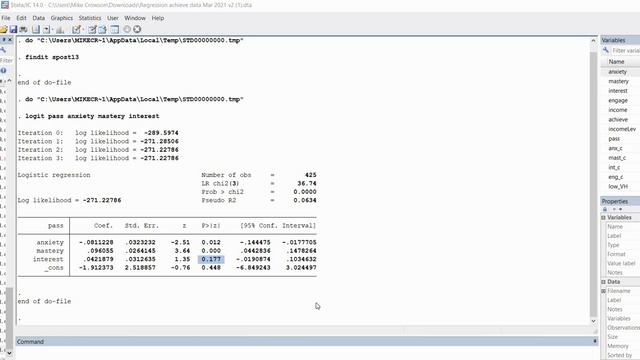Click the Review panel pin icon
The width and height of the screenshot is (640, 360).
click(4, 40)
